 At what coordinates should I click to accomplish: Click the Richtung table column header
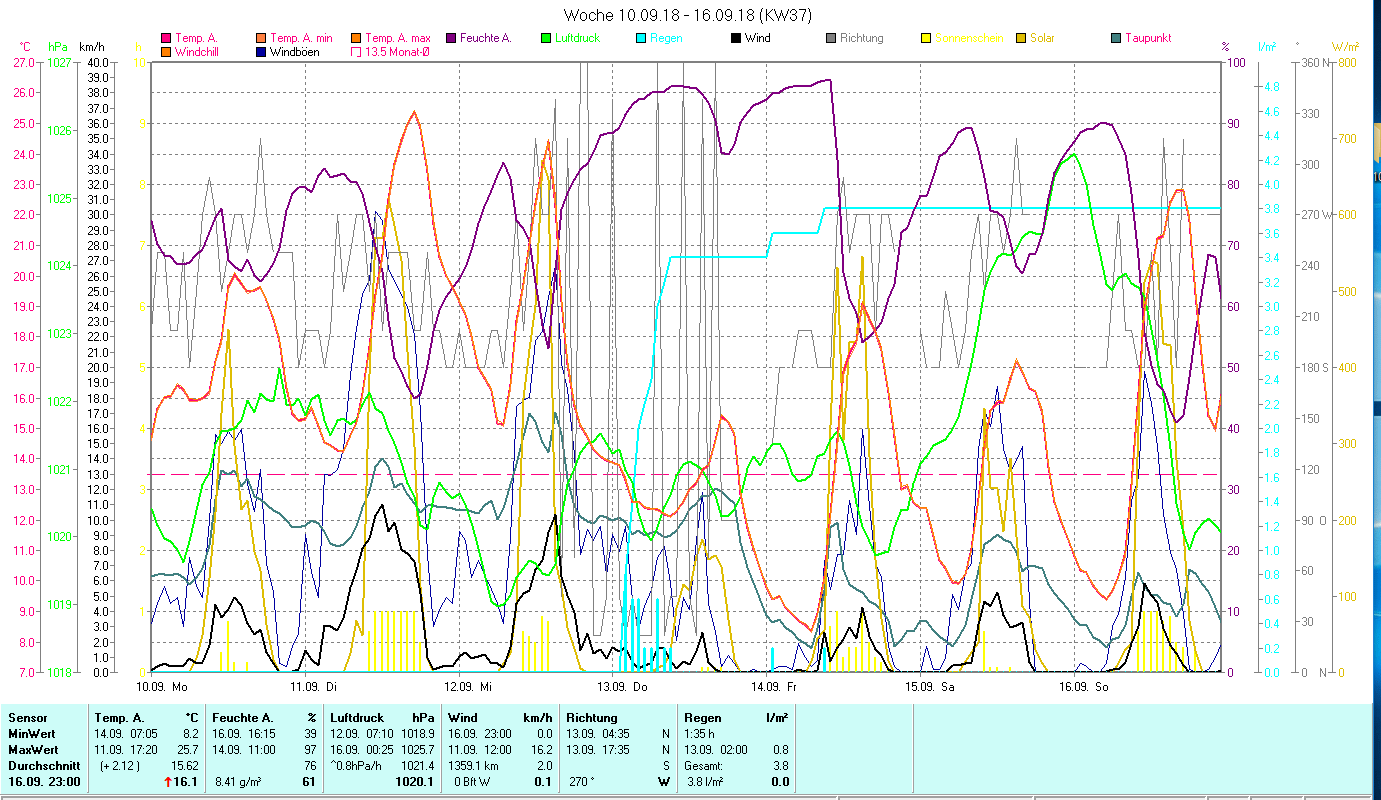590,718
